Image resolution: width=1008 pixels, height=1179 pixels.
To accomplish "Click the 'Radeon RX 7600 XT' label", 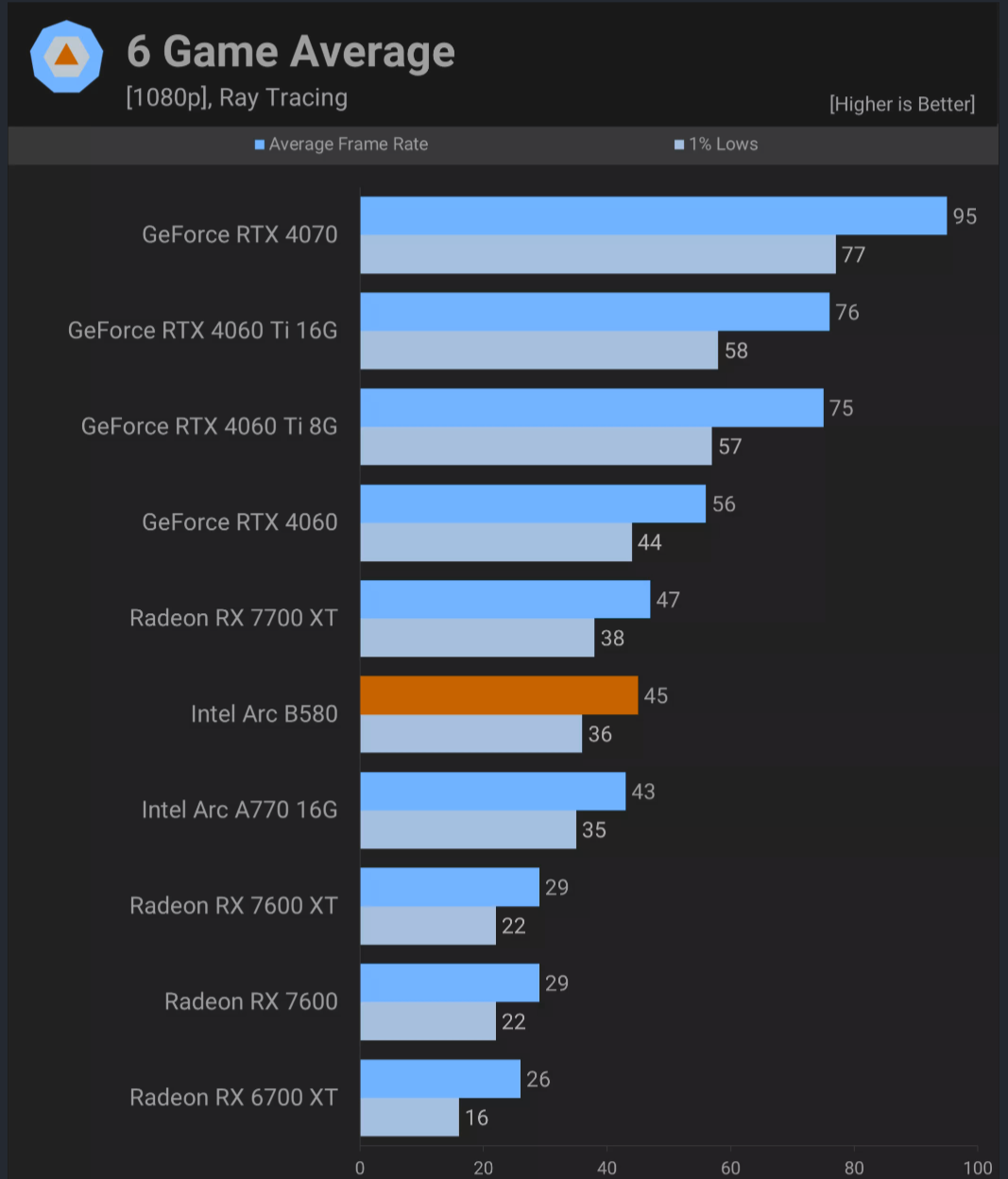I will click(233, 906).
